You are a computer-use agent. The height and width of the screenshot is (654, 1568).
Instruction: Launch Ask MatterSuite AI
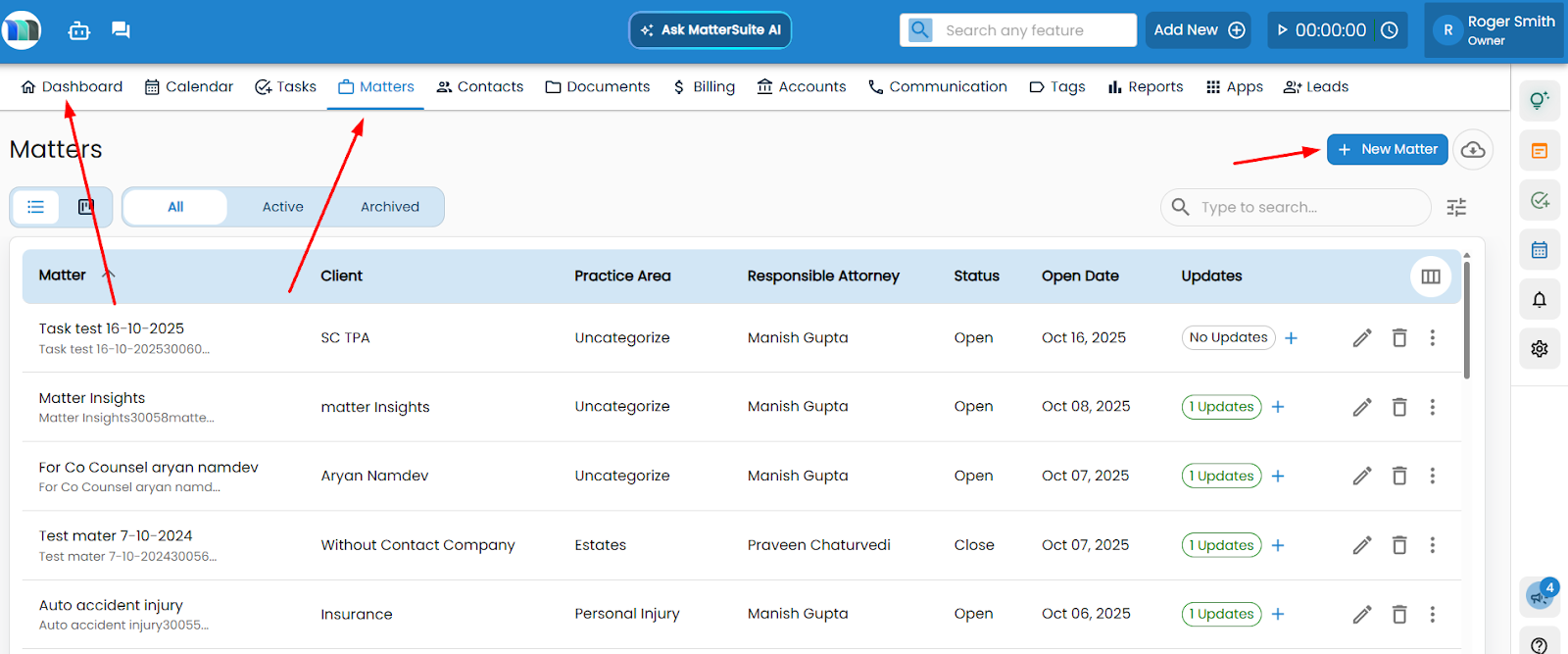(710, 30)
